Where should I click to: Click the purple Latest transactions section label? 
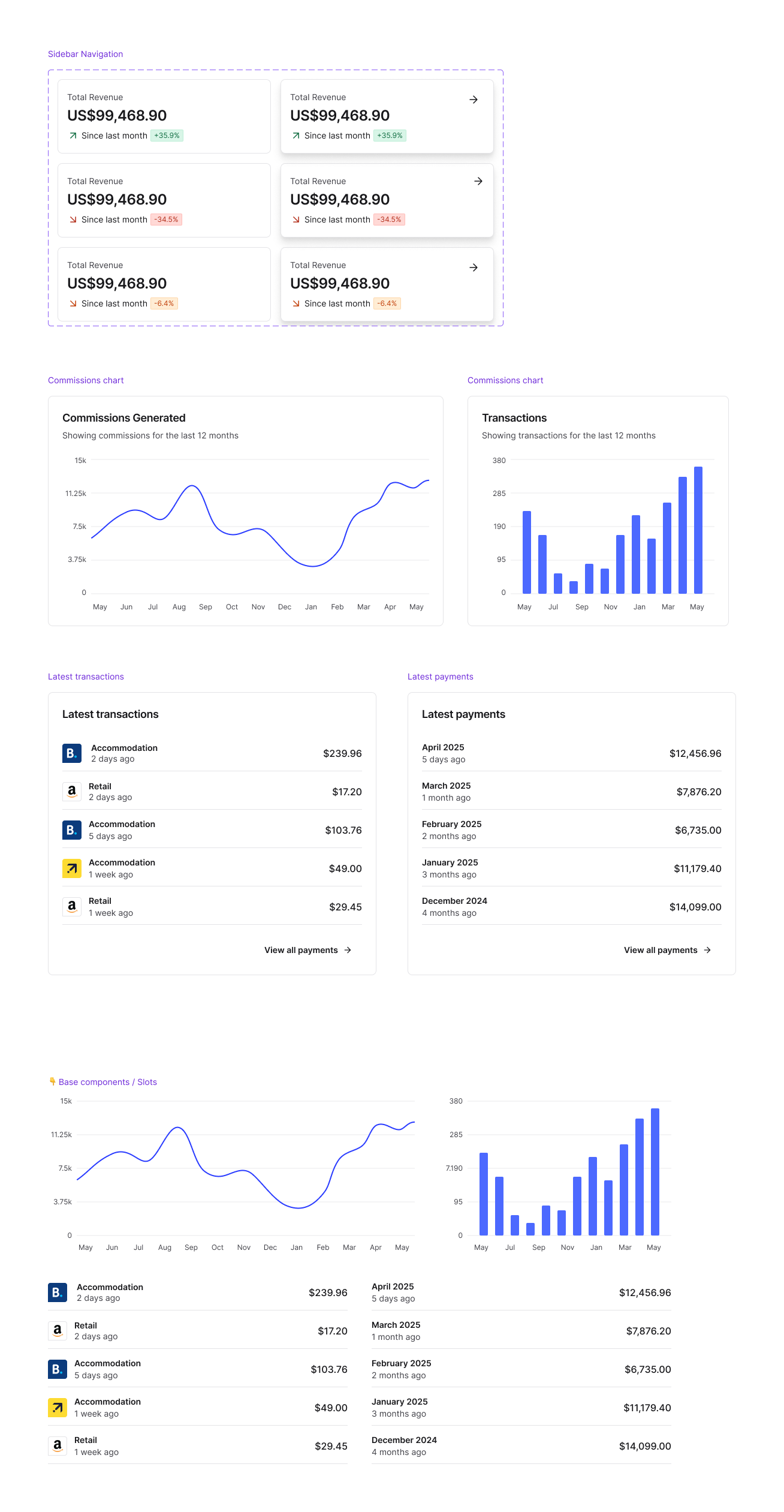tap(86, 677)
